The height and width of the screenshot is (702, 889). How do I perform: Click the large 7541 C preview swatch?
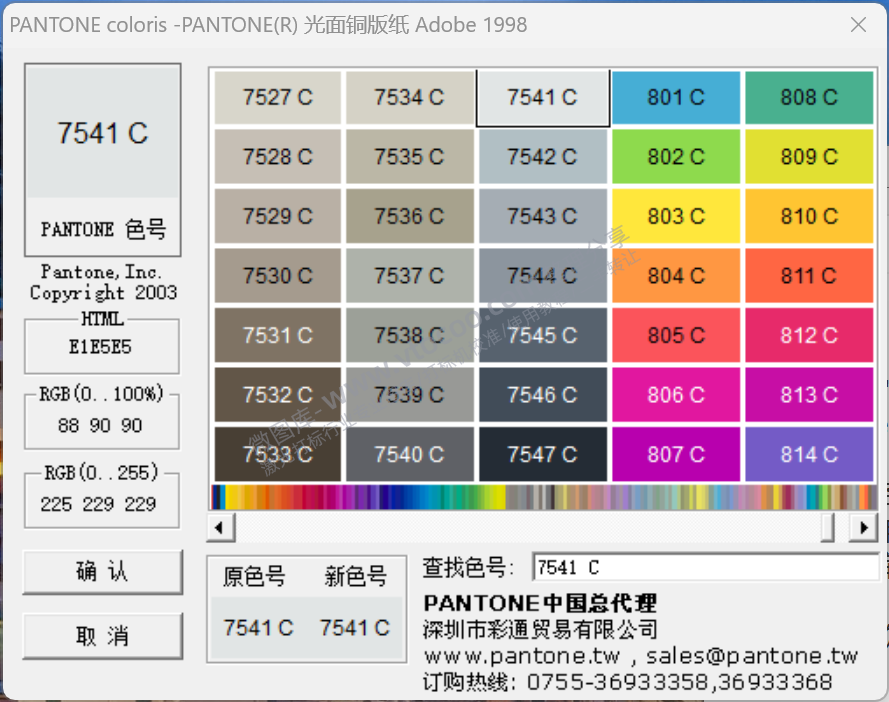(x=101, y=133)
